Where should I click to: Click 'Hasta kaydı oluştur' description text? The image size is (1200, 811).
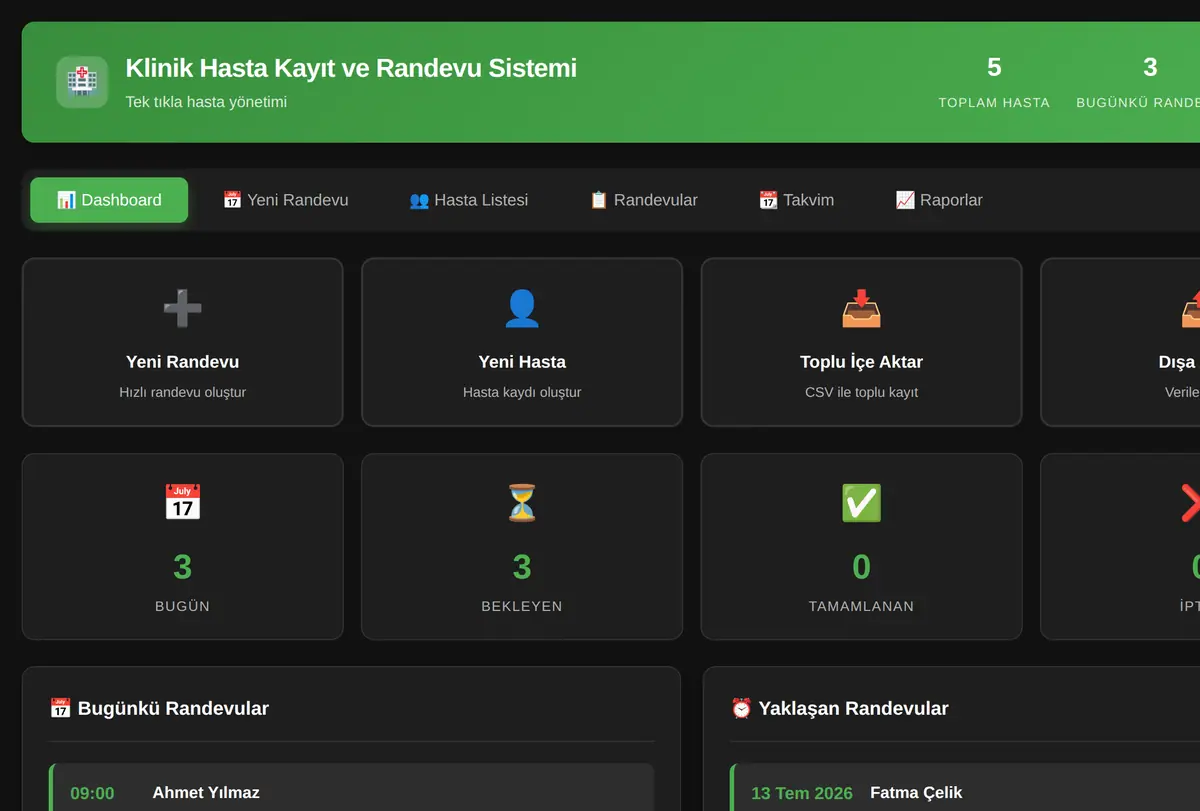pyautogui.click(x=522, y=392)
